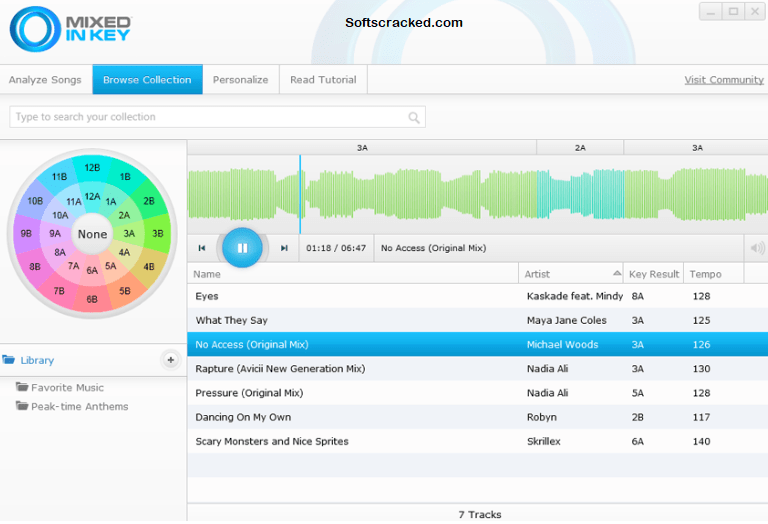Select Rapture (Avicii New Generation Mix)
This screenshot has height=524, width=768.
pyautogui.click(x=478, y=368)
